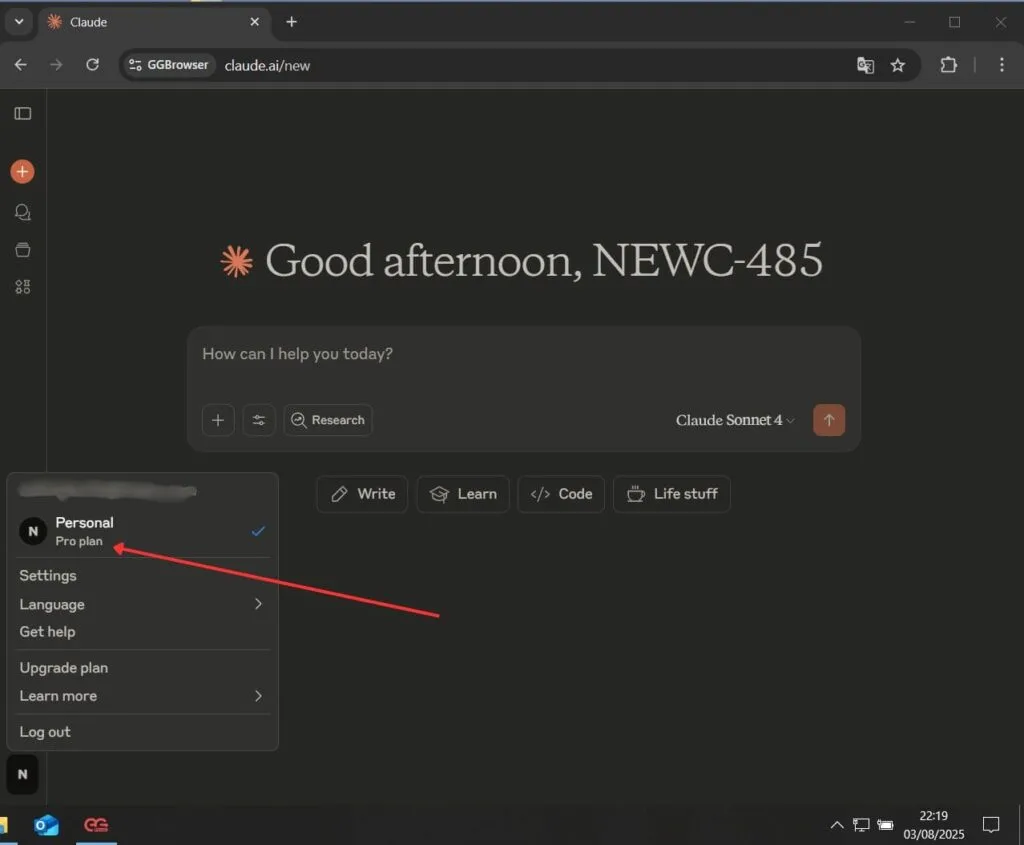This screenshot has height=845, width=1024.
Task: Open the notification center icon
Action: coord(991,825)
